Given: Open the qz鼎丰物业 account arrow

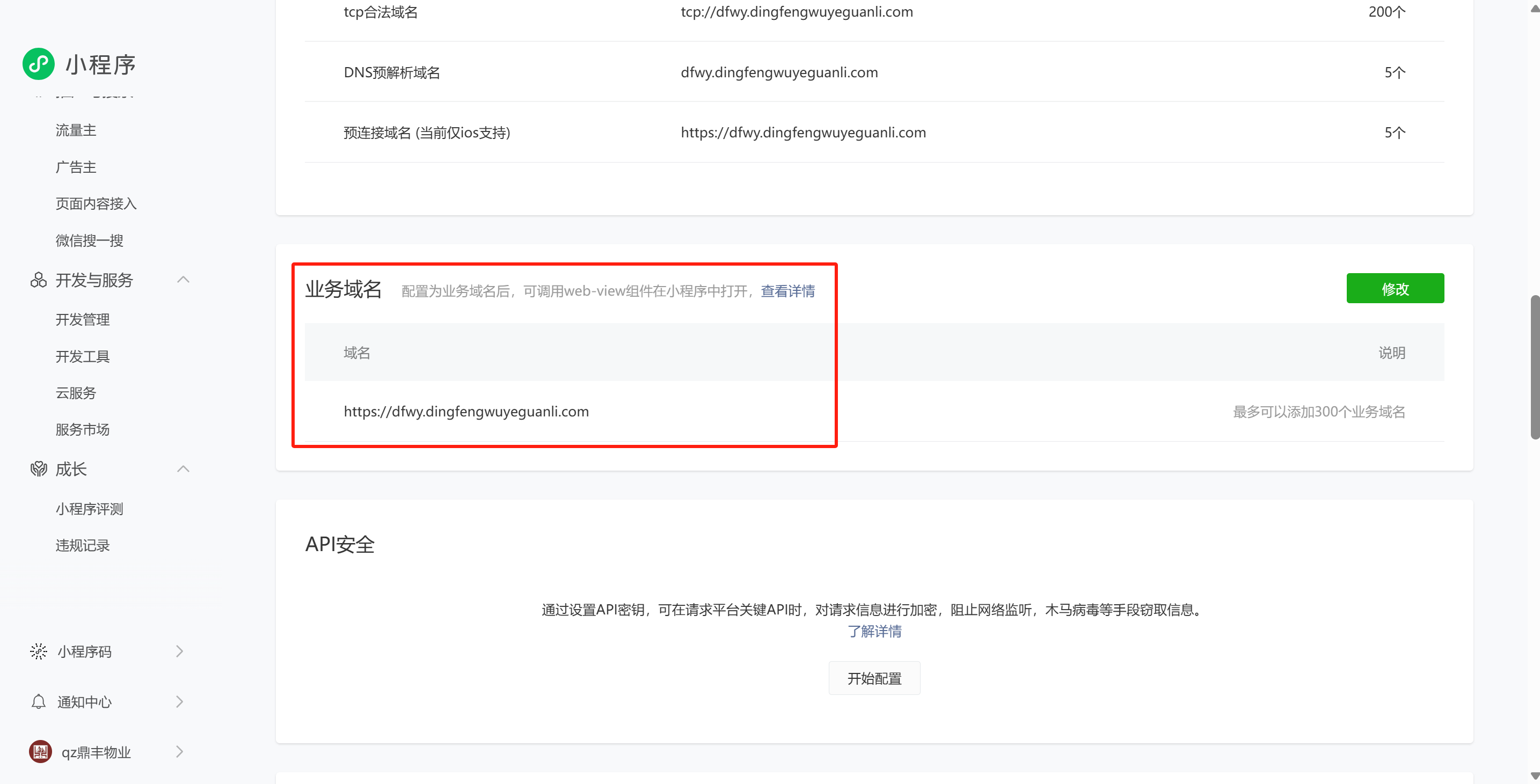Looking at the screenshot, I should click(179, 752).
